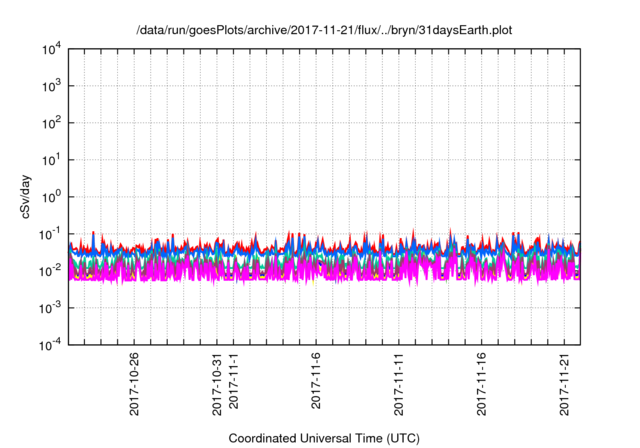Screen dimensions: 640x448
Task: Click the 10^1 y-axis tick label
Action: click(x=52, y=160)
